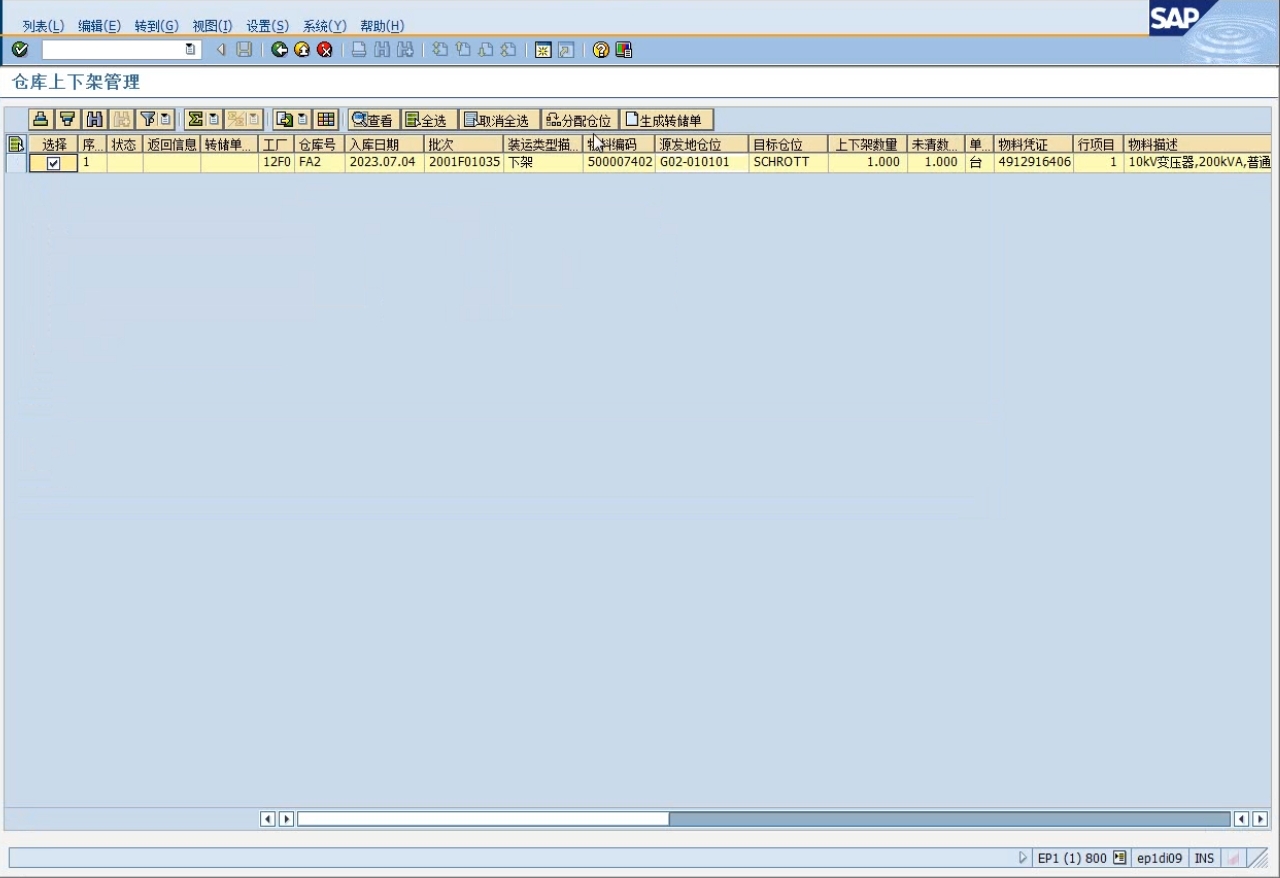Click the grid layout change icon
1280x878 pixels.
(326, 120)
